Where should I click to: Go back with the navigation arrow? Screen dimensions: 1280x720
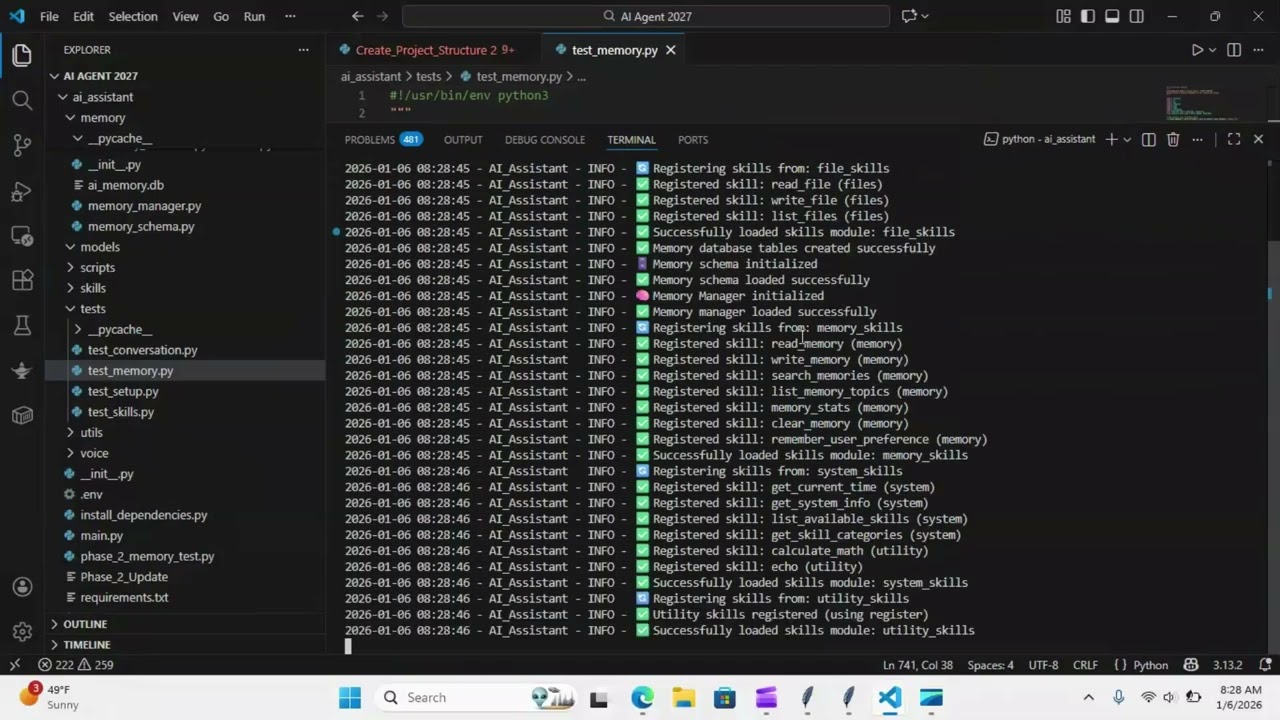[x=358, y=16]
